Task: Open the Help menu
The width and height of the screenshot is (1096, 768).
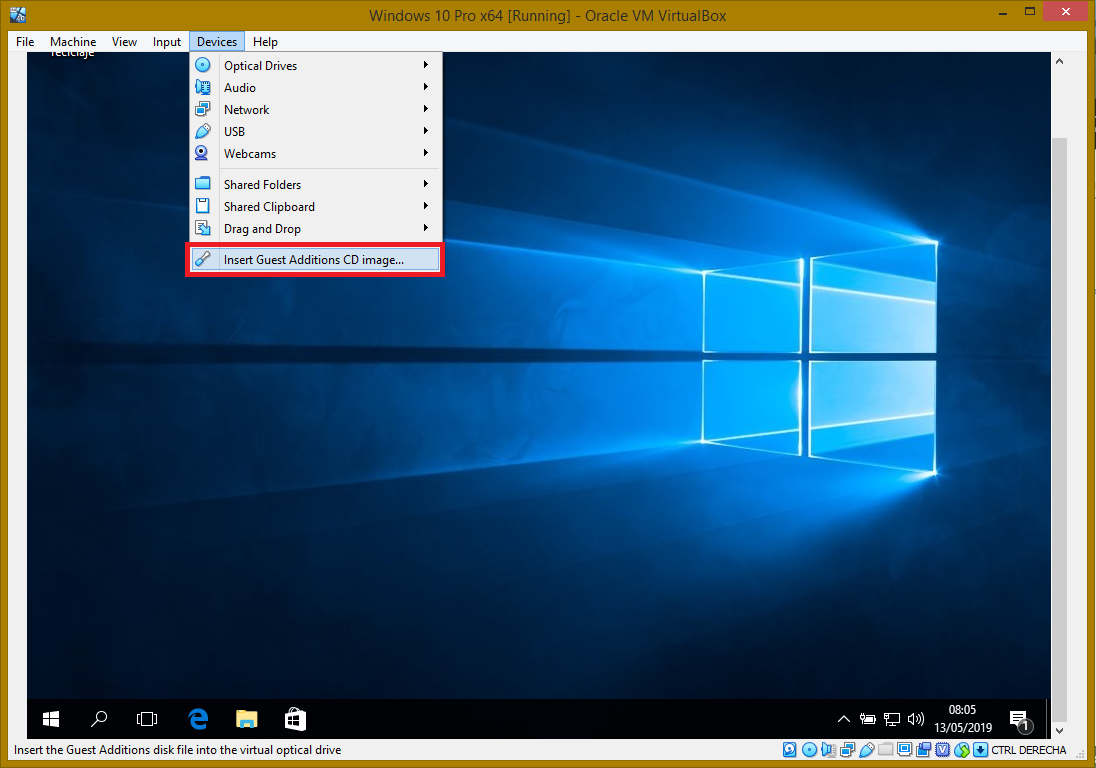Action: point(265,42)
